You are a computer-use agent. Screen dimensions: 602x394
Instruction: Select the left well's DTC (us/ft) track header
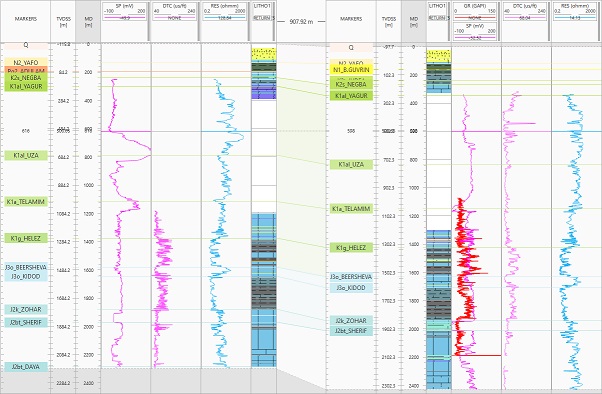pyautogui.click(x=174, y=12)
